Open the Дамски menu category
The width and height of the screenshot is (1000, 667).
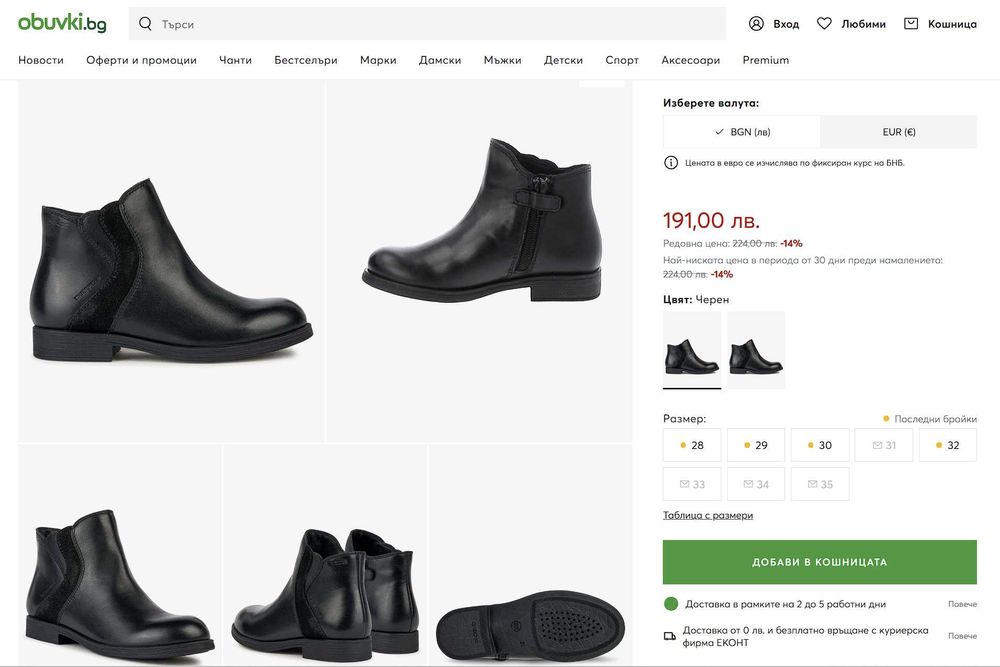440,60
